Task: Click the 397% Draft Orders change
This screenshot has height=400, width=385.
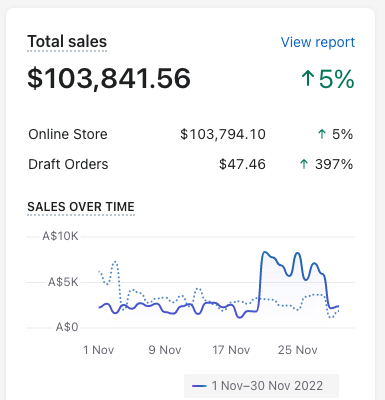Action: 334,164
